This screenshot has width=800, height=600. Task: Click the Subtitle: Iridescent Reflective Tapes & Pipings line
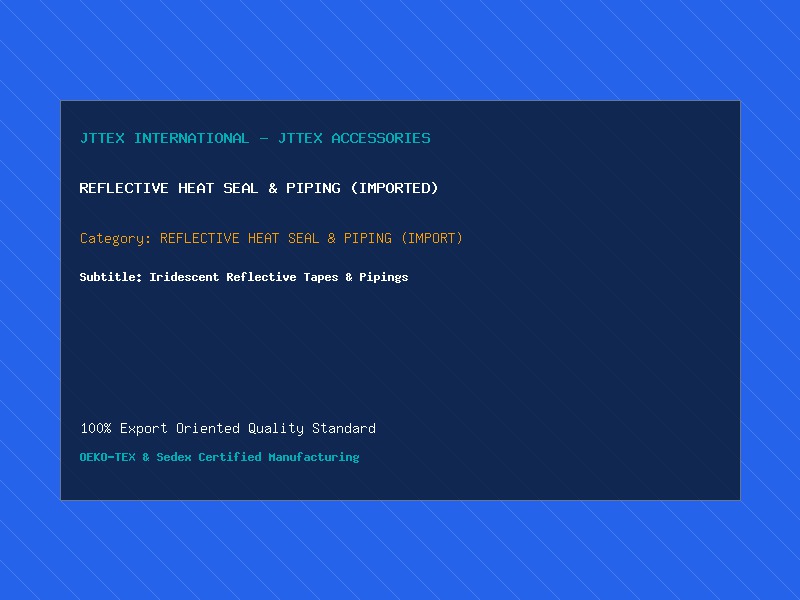244,277
